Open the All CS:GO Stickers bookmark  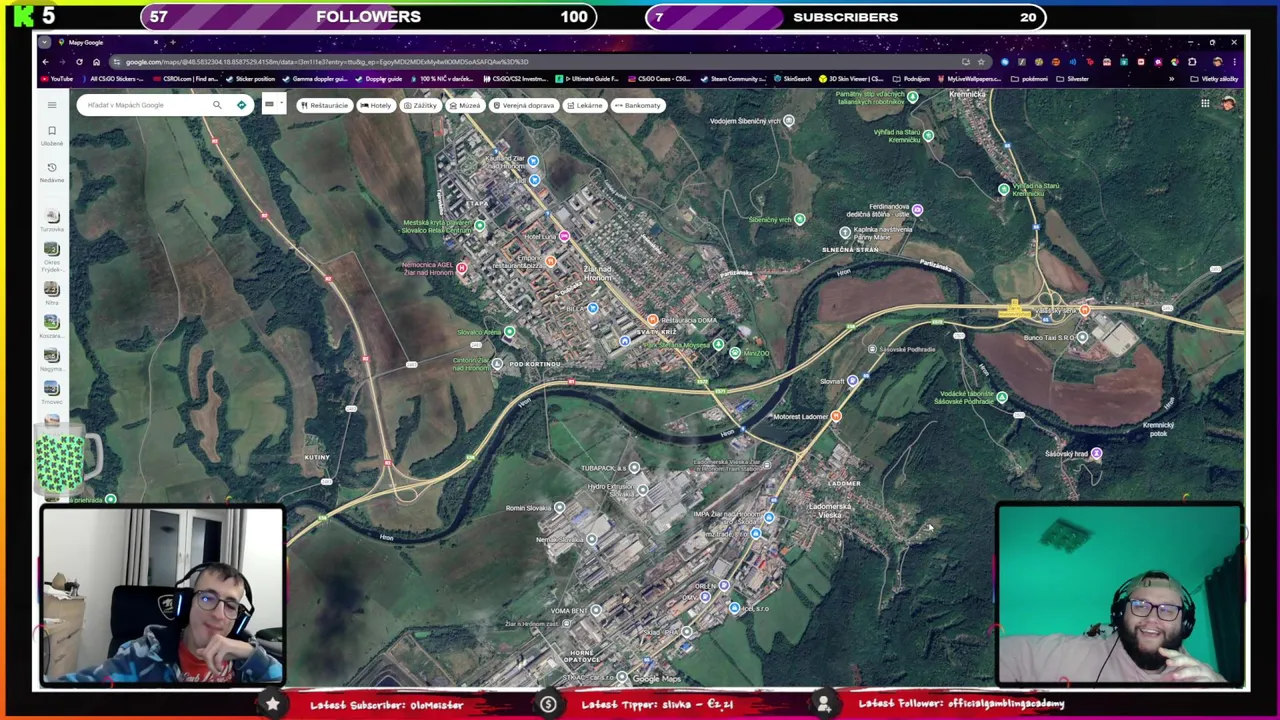point(112,79)
